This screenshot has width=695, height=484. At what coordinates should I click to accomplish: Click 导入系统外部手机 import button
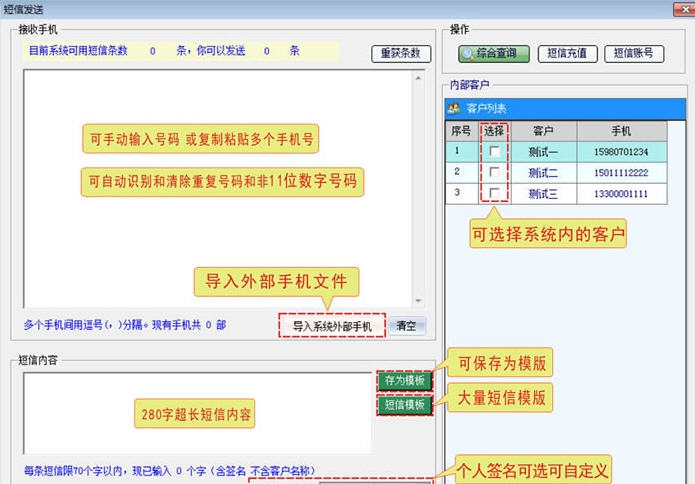click(332, 326)
